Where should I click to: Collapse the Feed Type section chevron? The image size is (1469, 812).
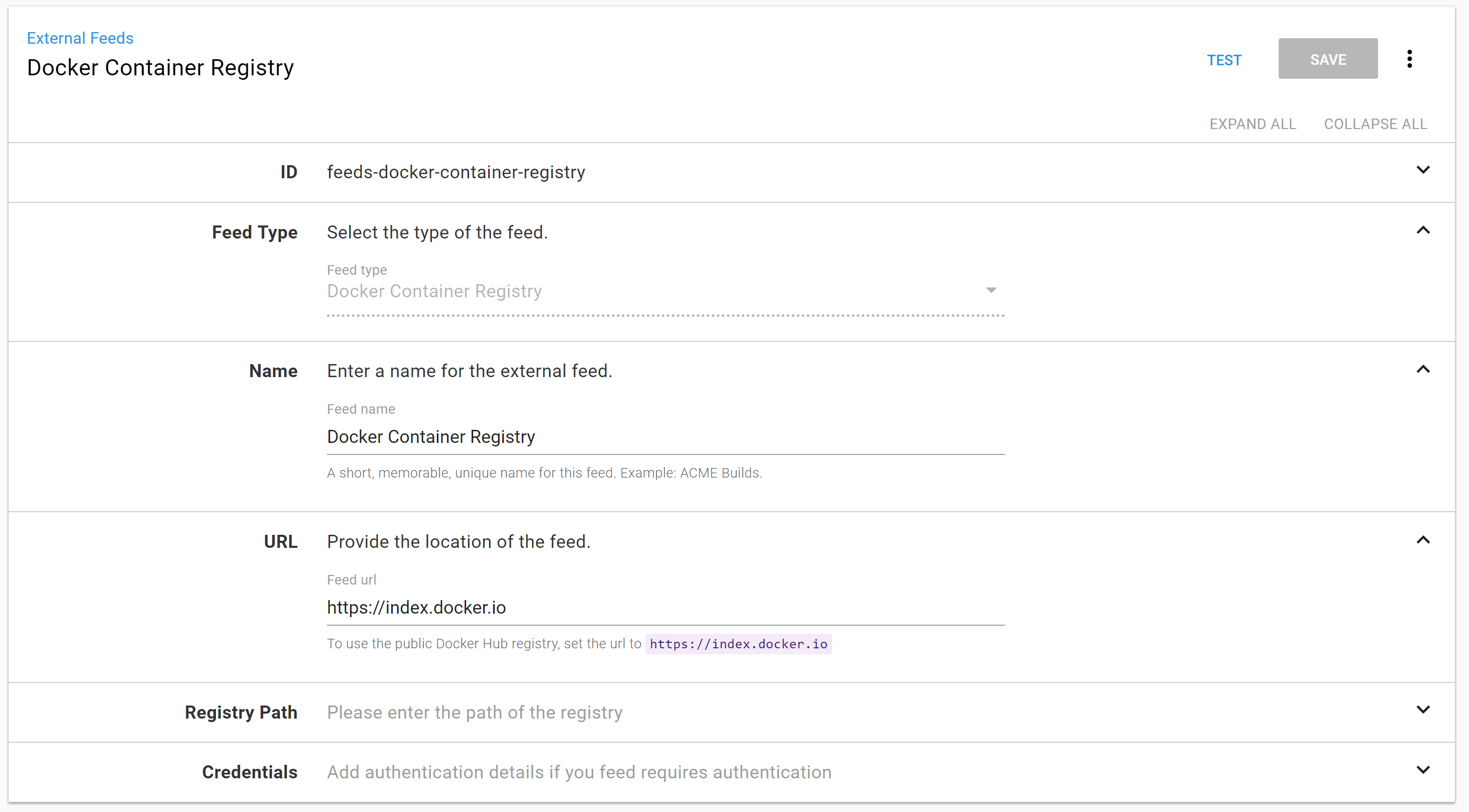1423,230
